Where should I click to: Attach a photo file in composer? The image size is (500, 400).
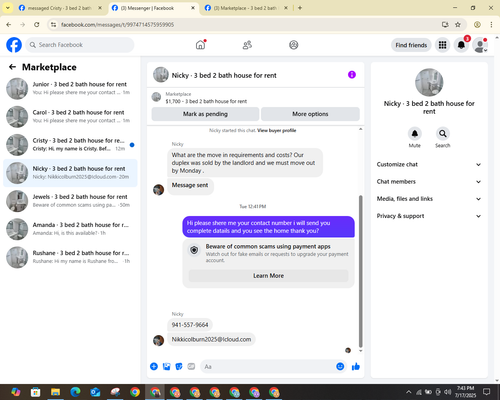click(166, 367)
